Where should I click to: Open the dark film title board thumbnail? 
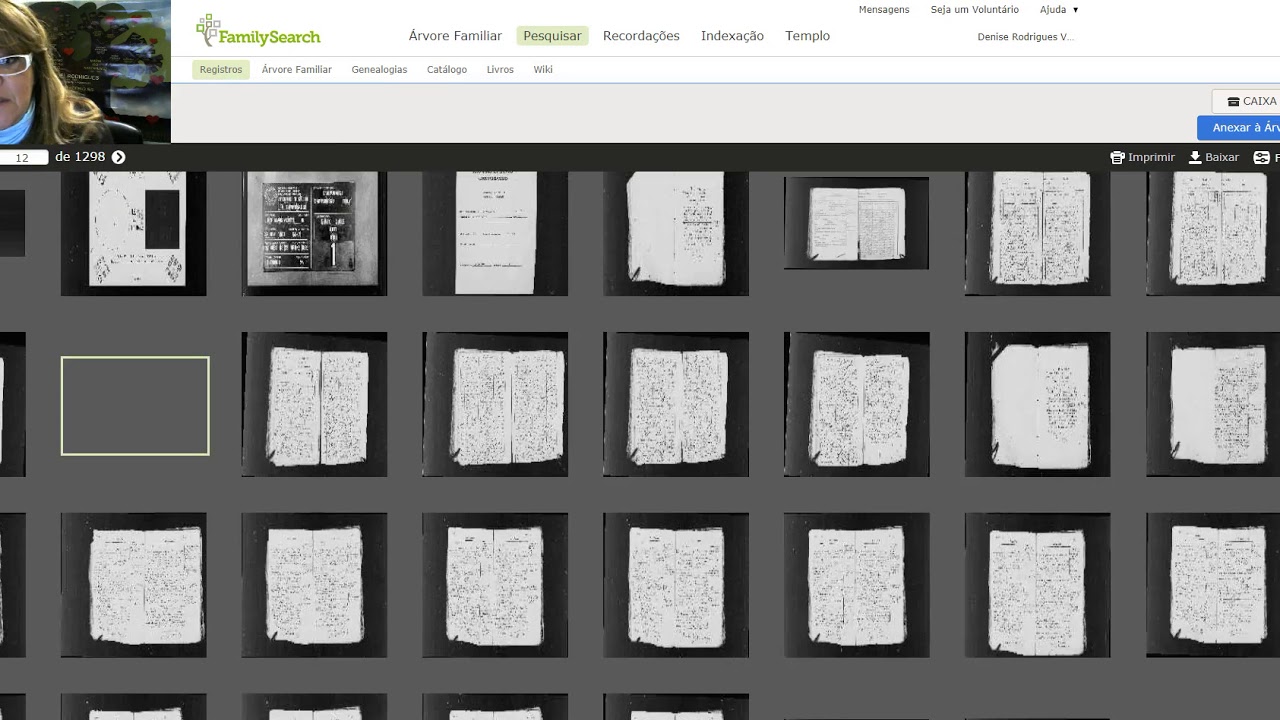point(314,233)
